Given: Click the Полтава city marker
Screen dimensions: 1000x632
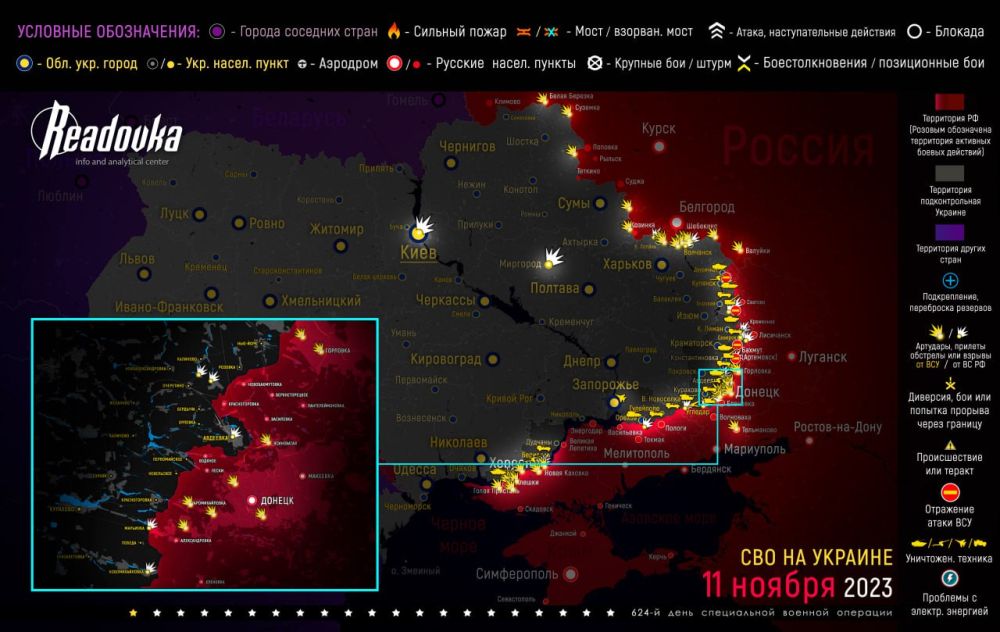Looking at the screenshot, I should pyautogui.click(x=589, y=290).
